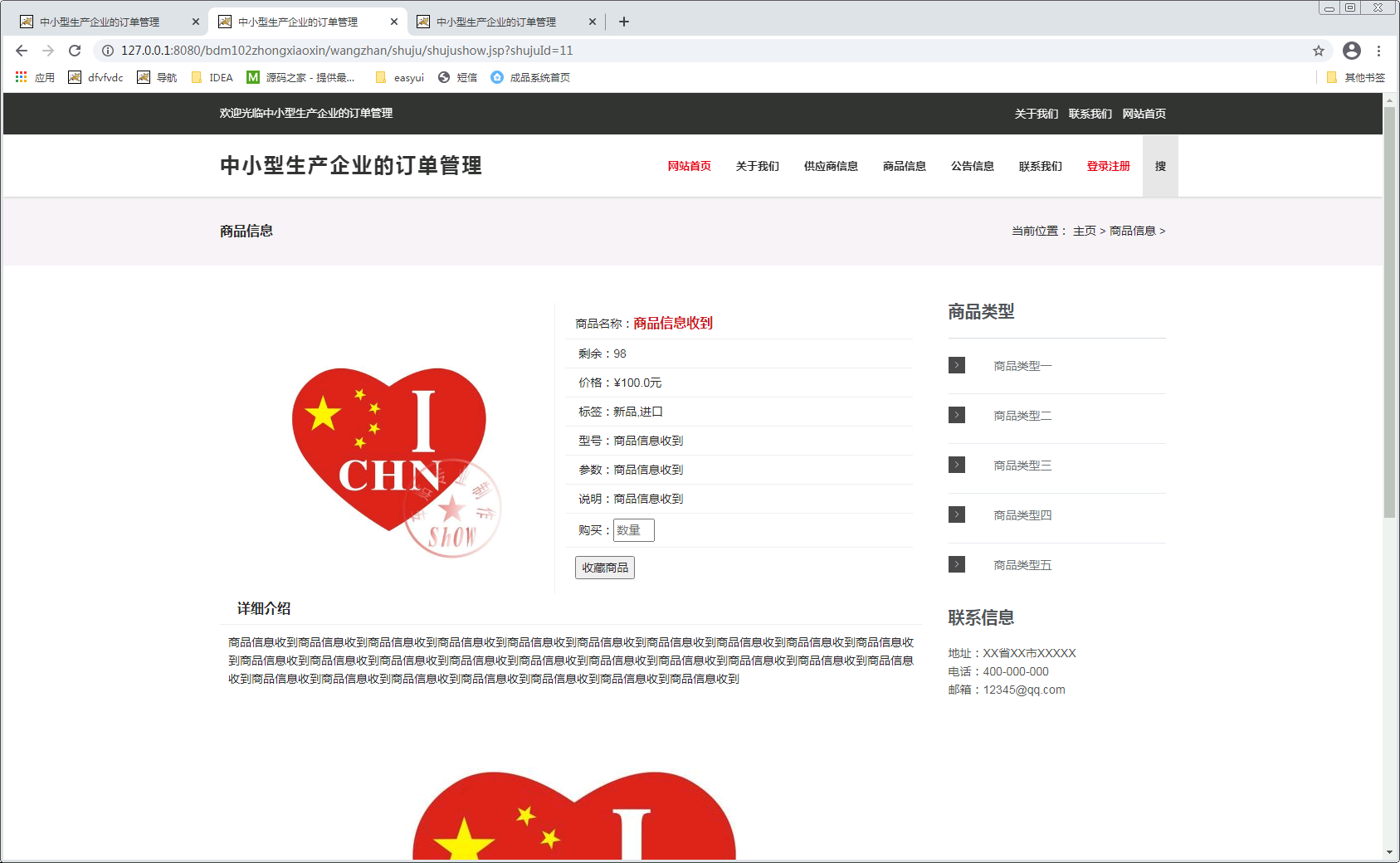
Task: Click the email text 12345@qq.com
Action: tap(1024, 690)
